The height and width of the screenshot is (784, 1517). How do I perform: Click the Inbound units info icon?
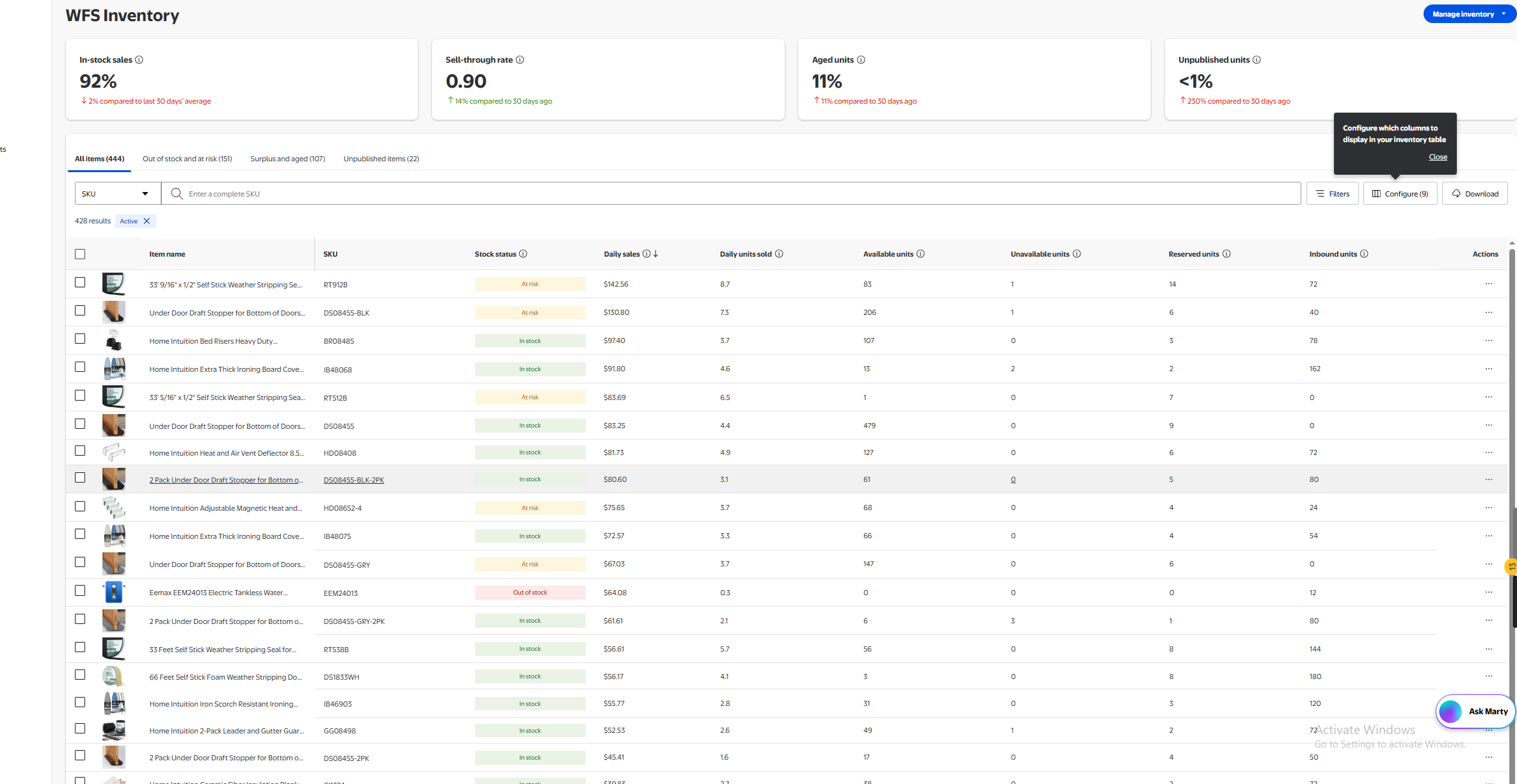(x=1364, y=254)
